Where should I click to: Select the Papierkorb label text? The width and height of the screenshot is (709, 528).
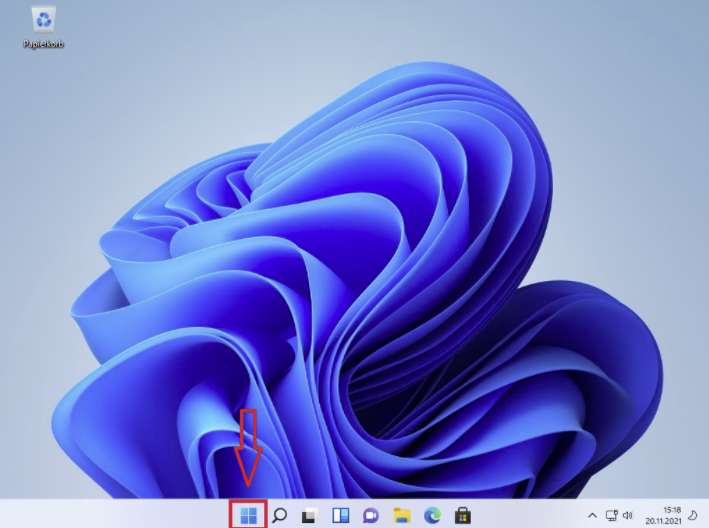(43, 44)
